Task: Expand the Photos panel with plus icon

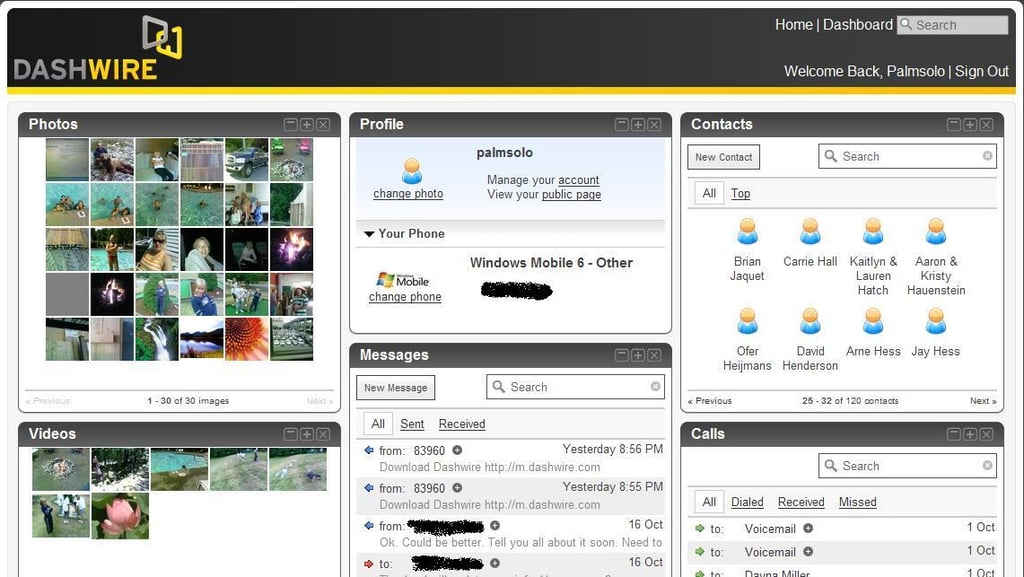Action: [307, 124]
